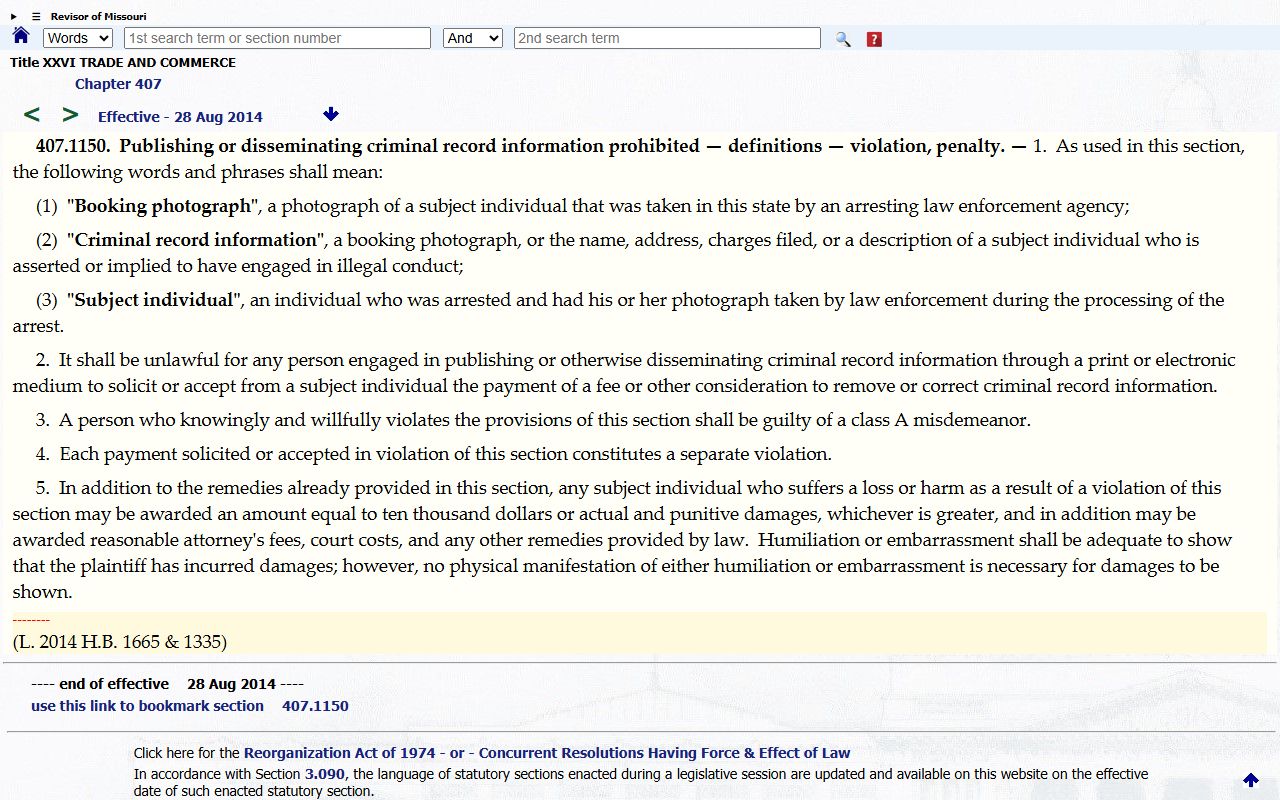
Task: Click the Effective - 28 Aug 2014 link
Action: [180, 117]
